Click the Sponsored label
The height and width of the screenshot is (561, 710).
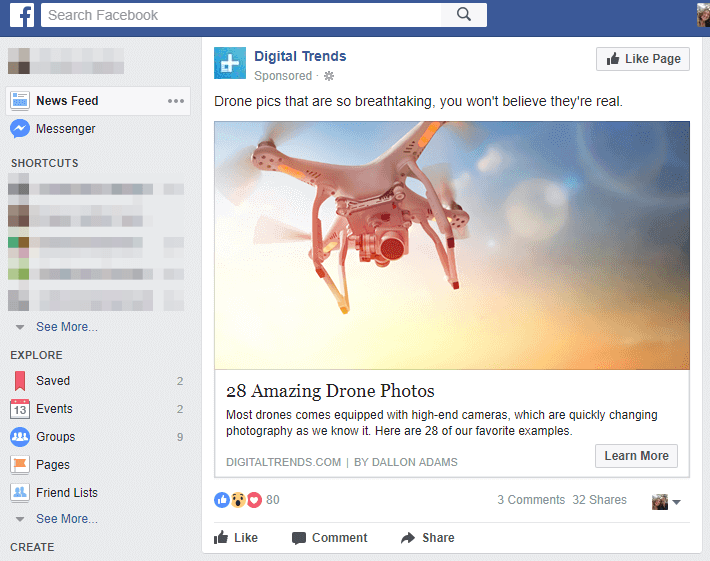[x=283, y=76]
